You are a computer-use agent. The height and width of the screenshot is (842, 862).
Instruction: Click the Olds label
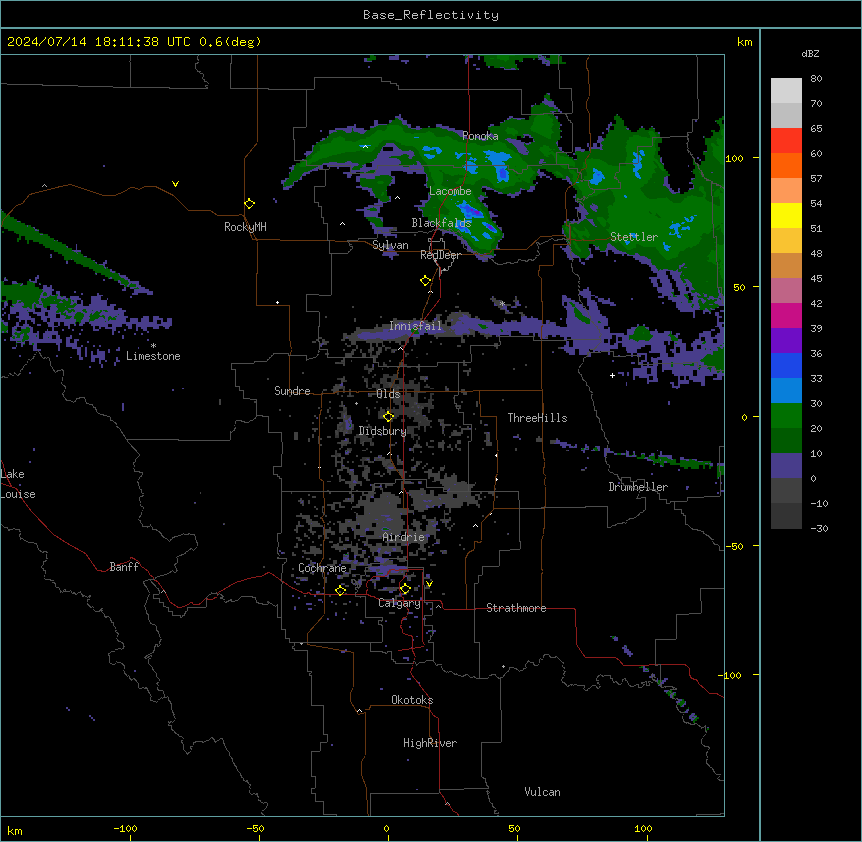[388, 394]
